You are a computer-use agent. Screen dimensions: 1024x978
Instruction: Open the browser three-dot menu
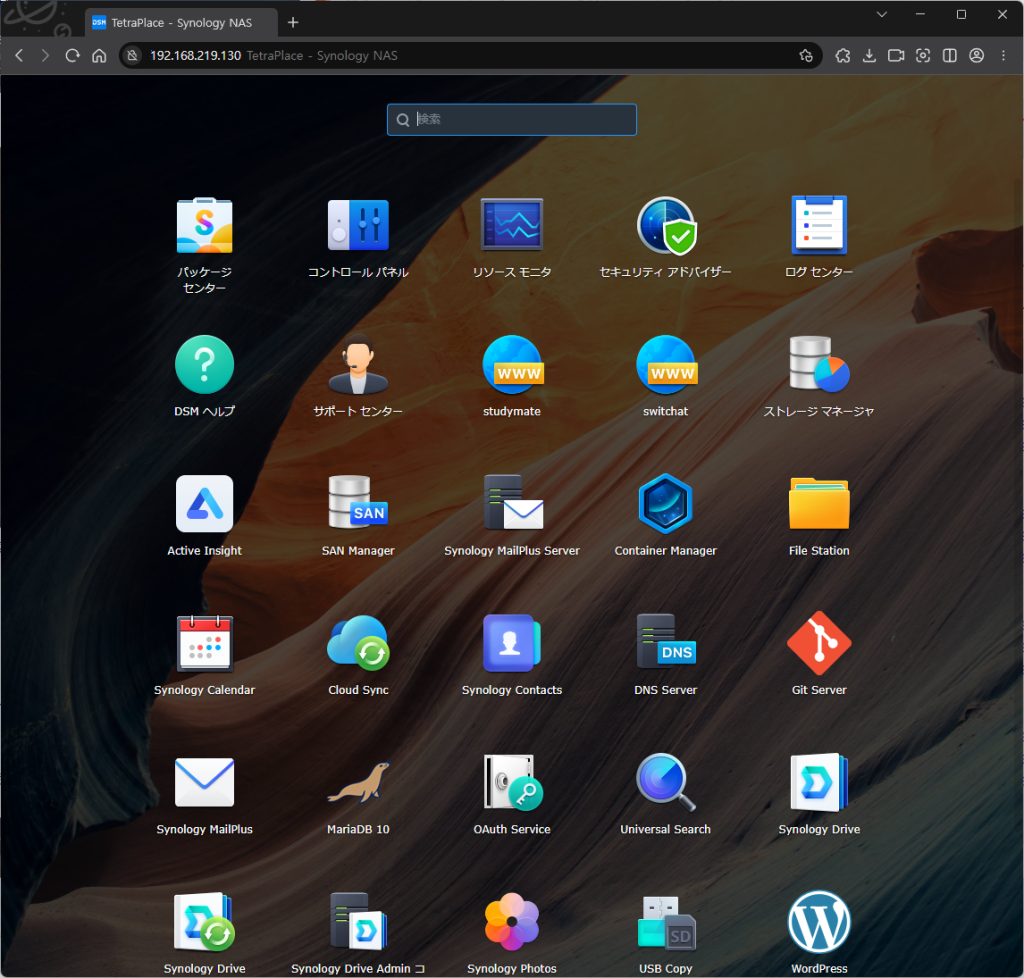[1004, 55]
